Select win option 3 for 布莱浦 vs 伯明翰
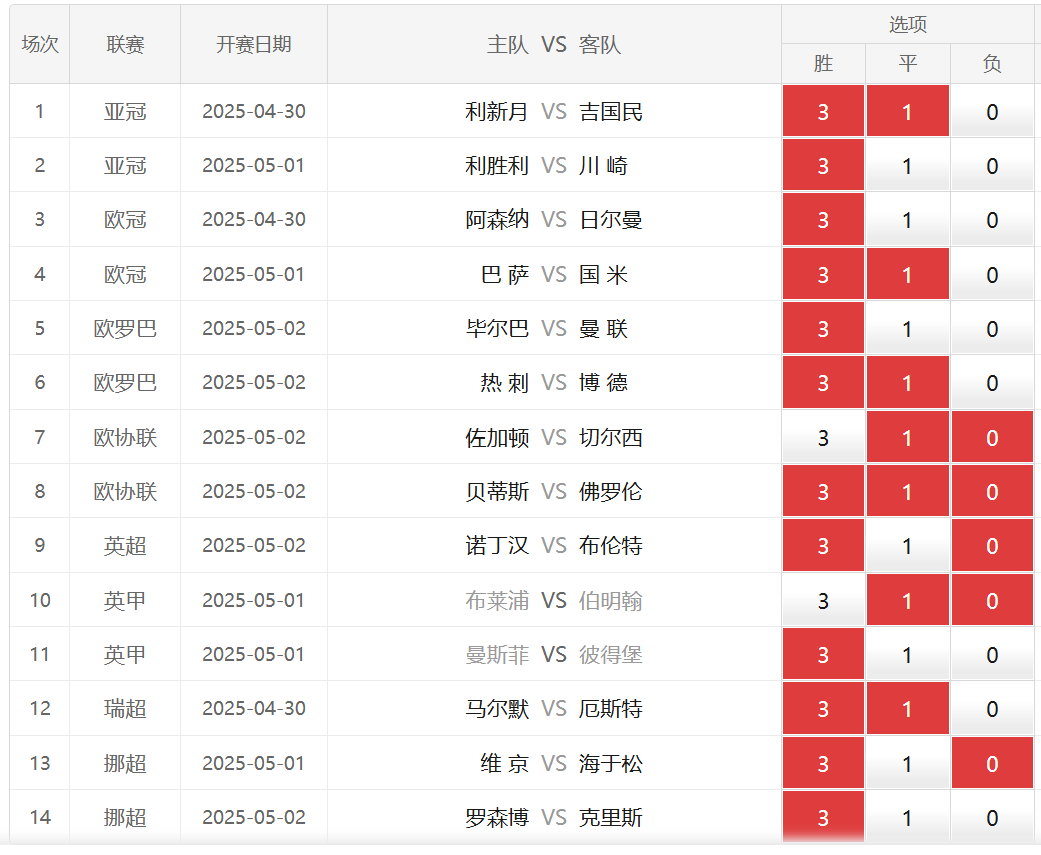 [x=823, y=600]
